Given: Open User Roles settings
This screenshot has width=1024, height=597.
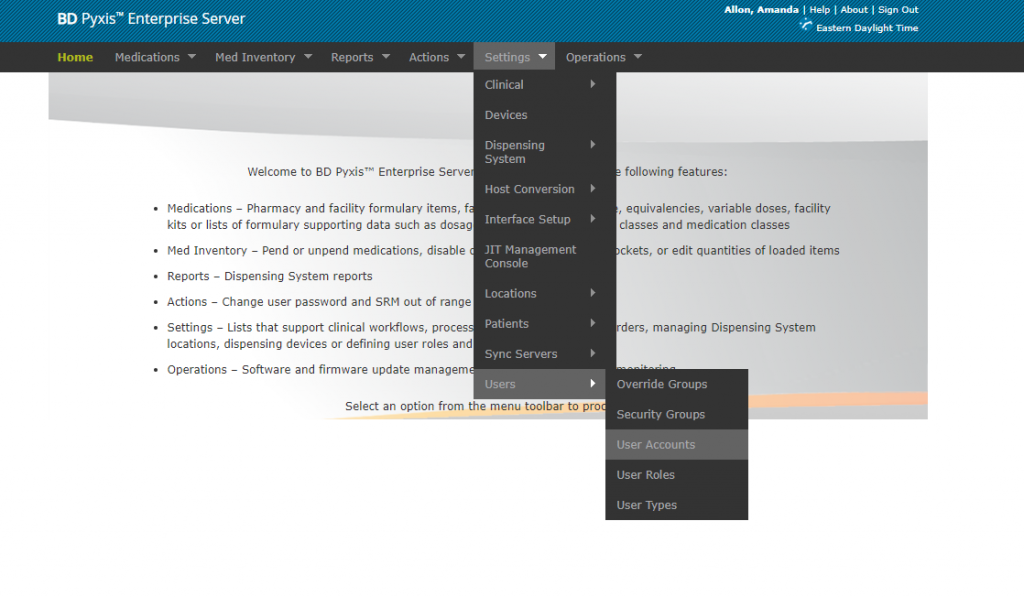Looking at the screenshot, I should [x=645, y=475].
